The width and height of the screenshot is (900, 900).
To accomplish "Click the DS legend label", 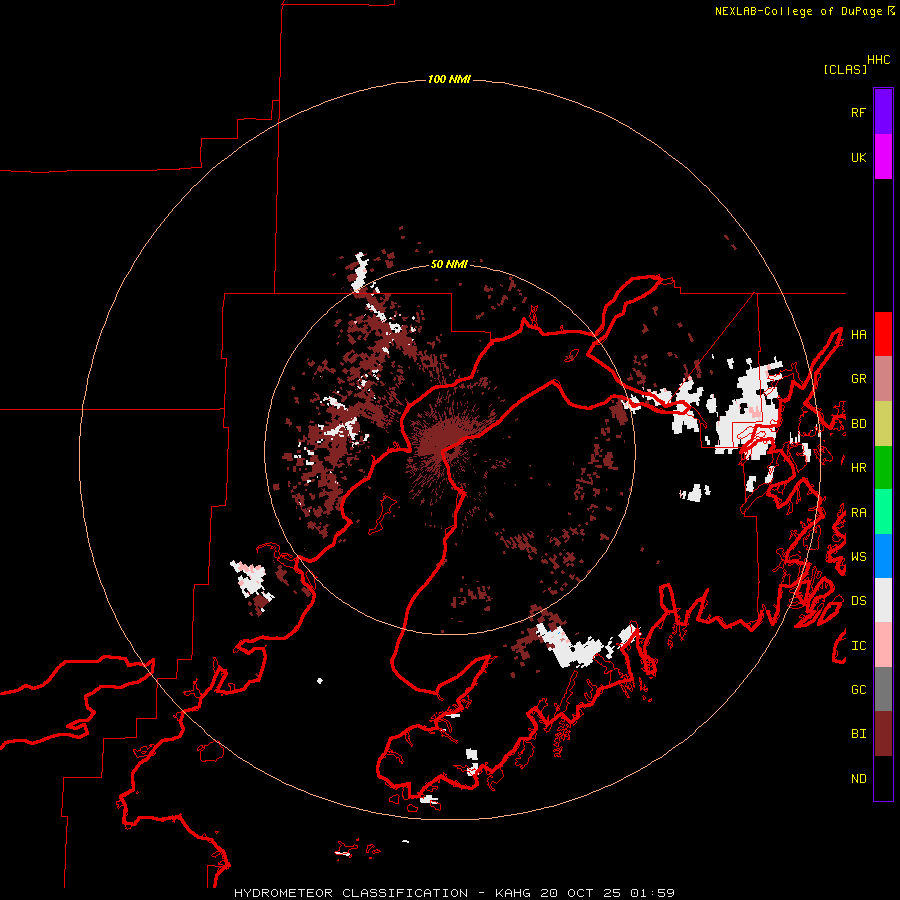I will point(858,601).
